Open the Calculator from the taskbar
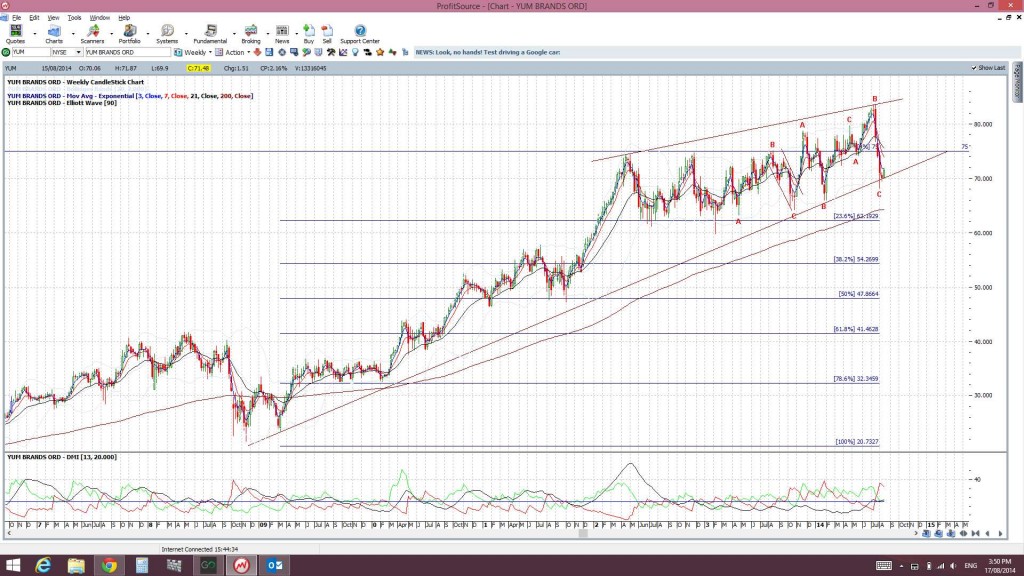The image size is (1024, 576). [142, 565]
